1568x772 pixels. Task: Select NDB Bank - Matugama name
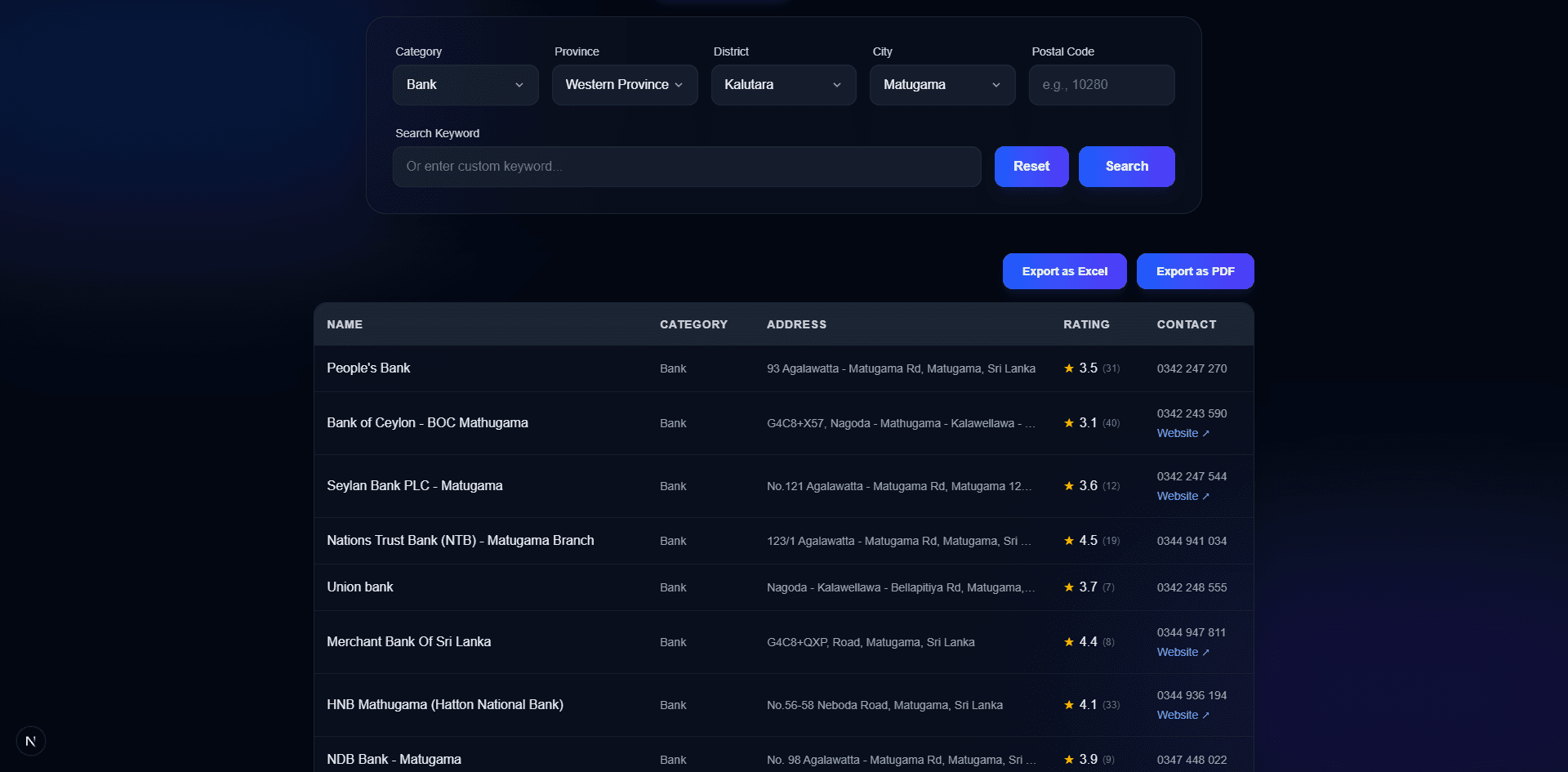[x=394, y=760]
